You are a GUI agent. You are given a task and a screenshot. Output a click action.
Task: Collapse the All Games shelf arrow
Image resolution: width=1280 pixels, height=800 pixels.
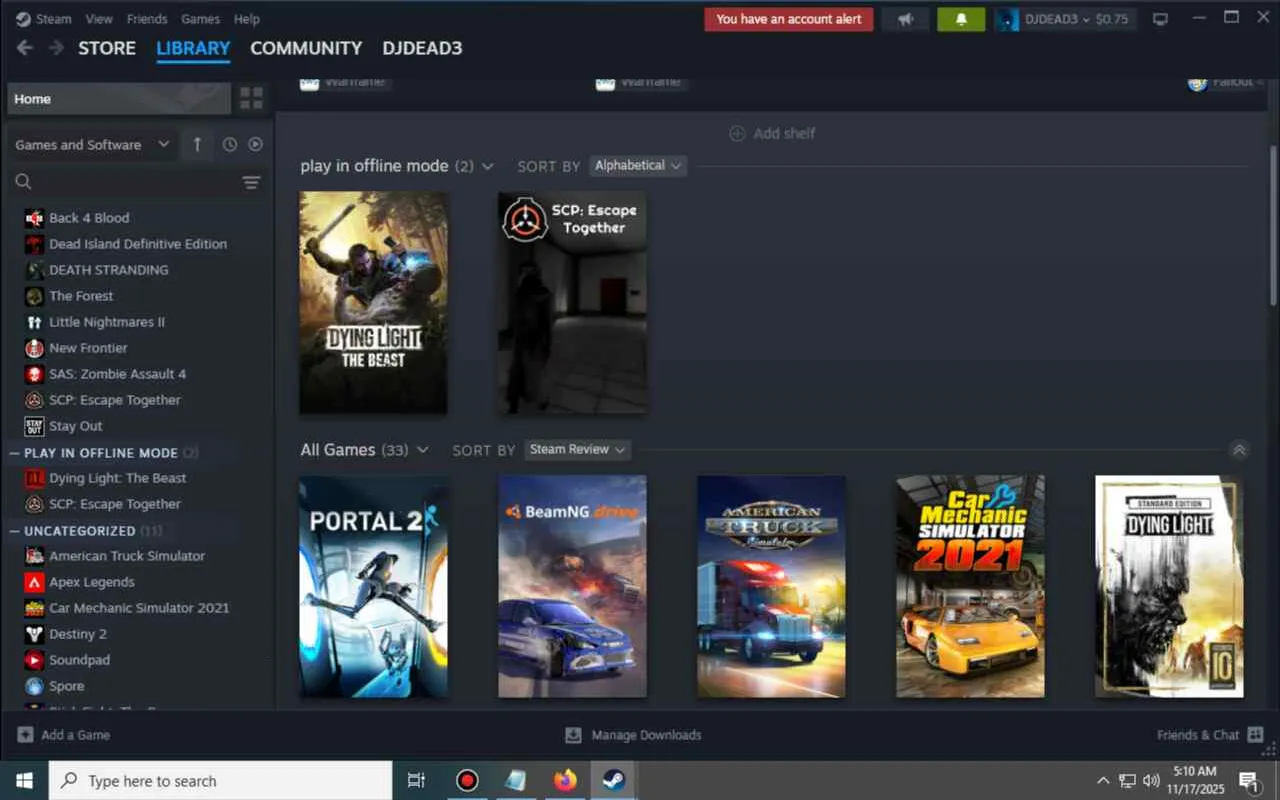1239,450
